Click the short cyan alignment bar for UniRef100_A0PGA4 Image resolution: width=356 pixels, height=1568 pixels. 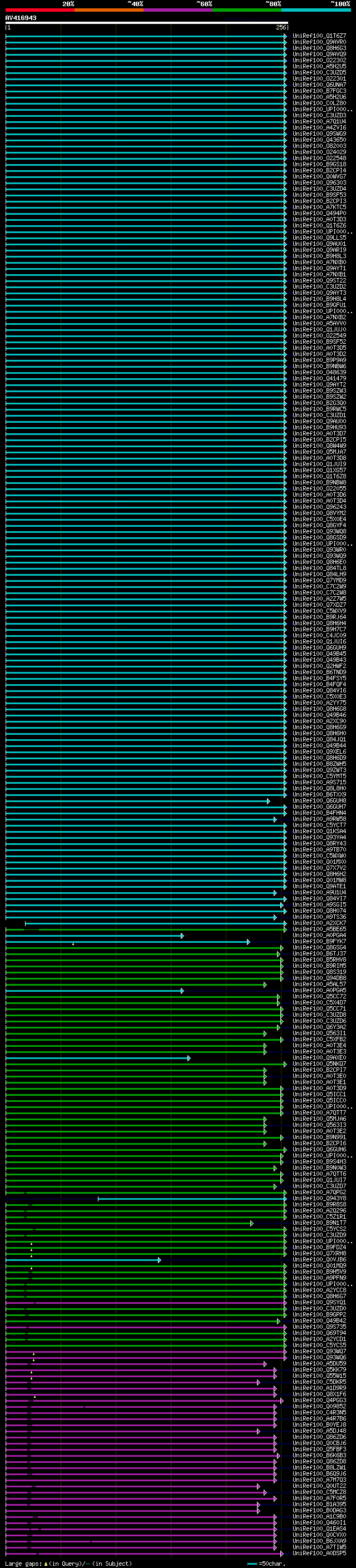click(95, 936)
